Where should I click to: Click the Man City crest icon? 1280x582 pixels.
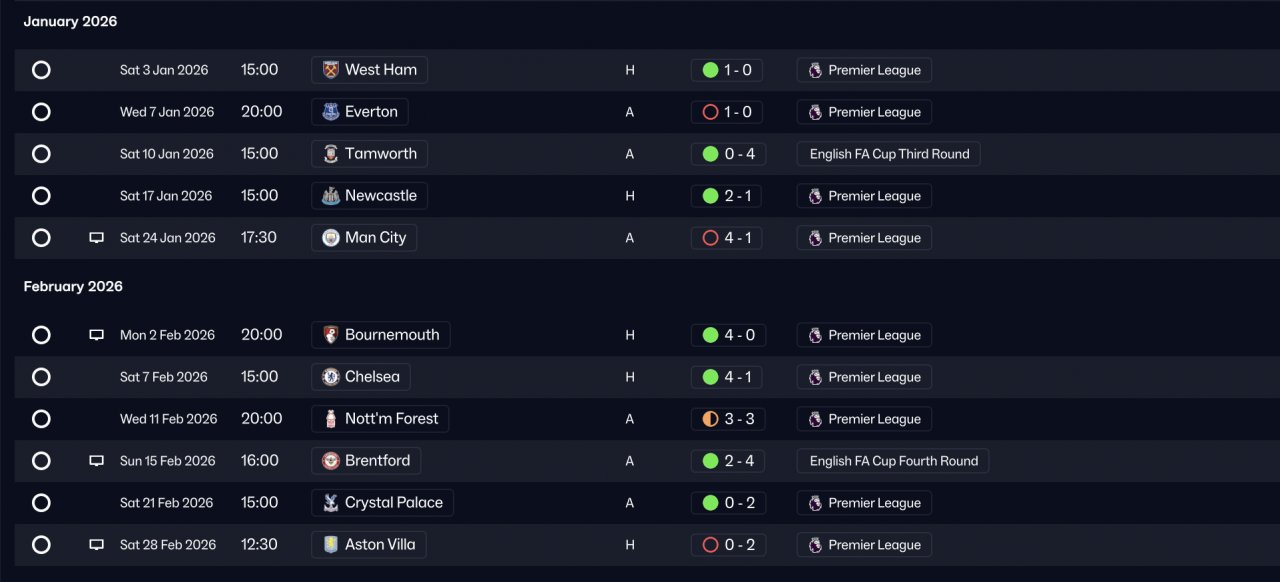coord(331,238)
